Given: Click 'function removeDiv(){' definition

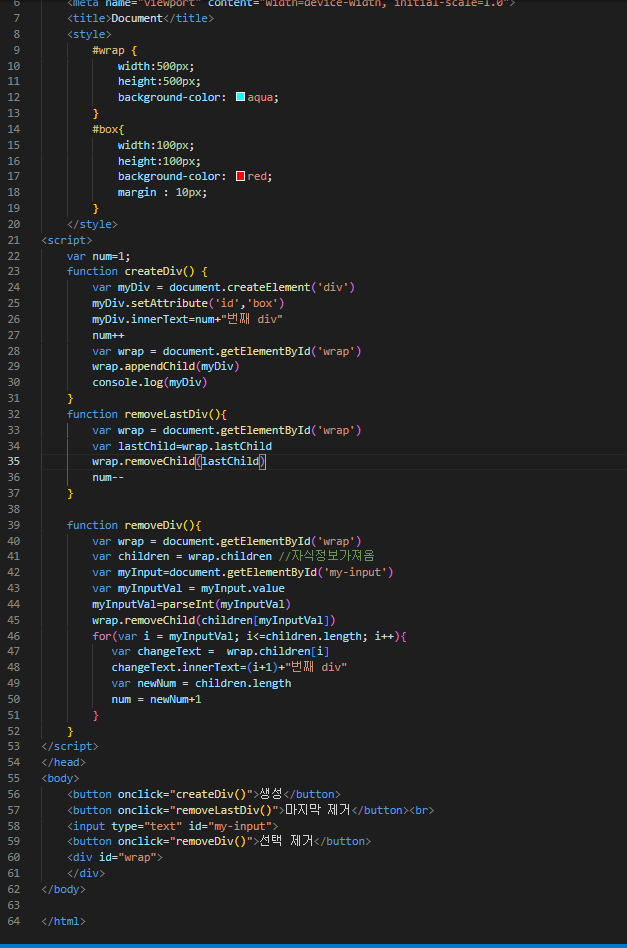Looking at the screenshot, I should point(134,525).
